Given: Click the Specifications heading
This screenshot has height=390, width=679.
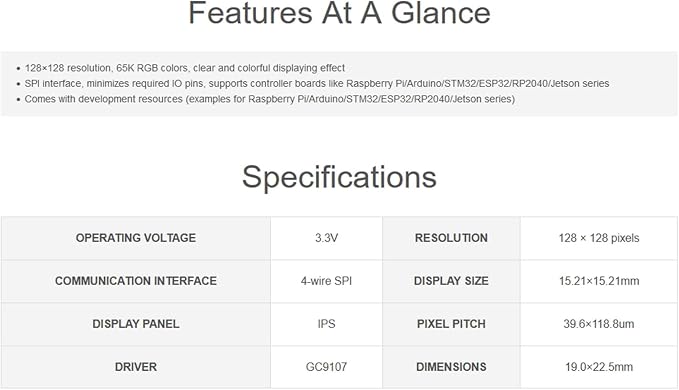Looking at the screenshot, I should click(x=339, y=177).
